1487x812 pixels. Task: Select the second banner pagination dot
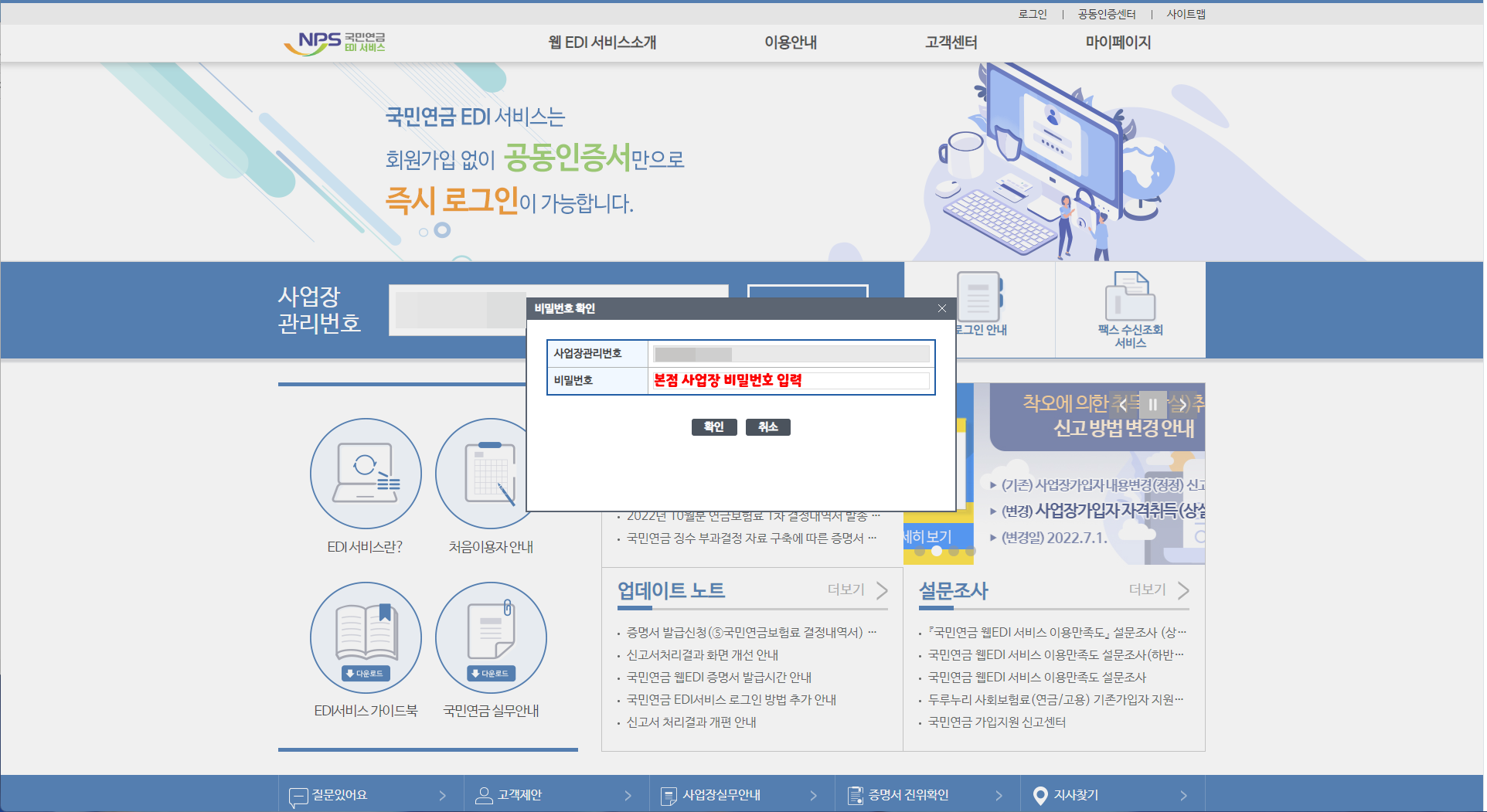(937, 551)
